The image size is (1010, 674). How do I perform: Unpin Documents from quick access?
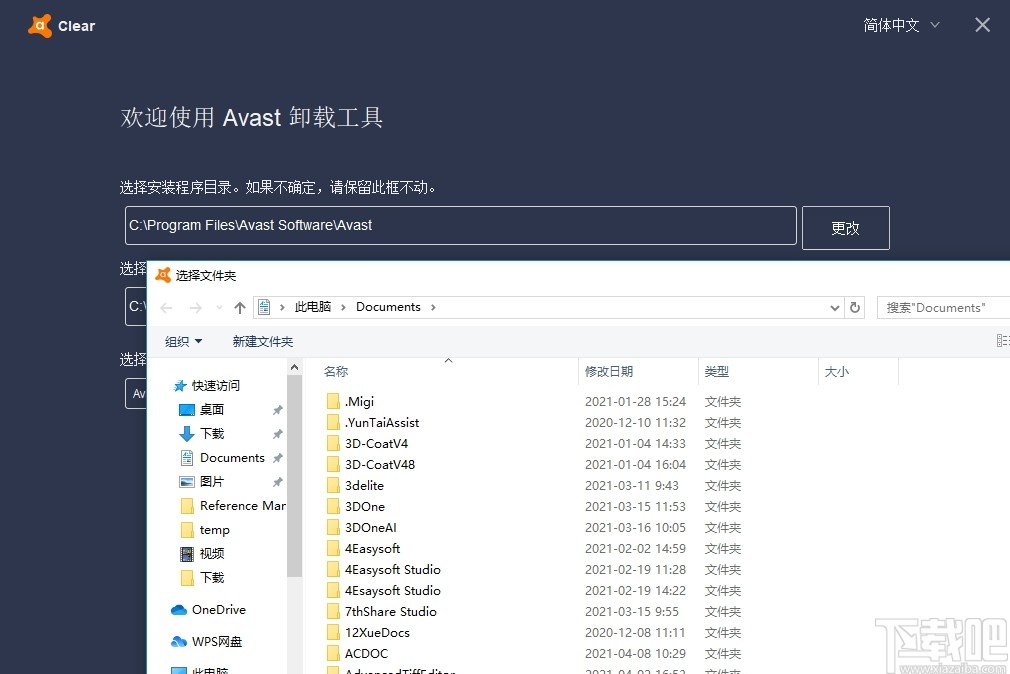277,457
